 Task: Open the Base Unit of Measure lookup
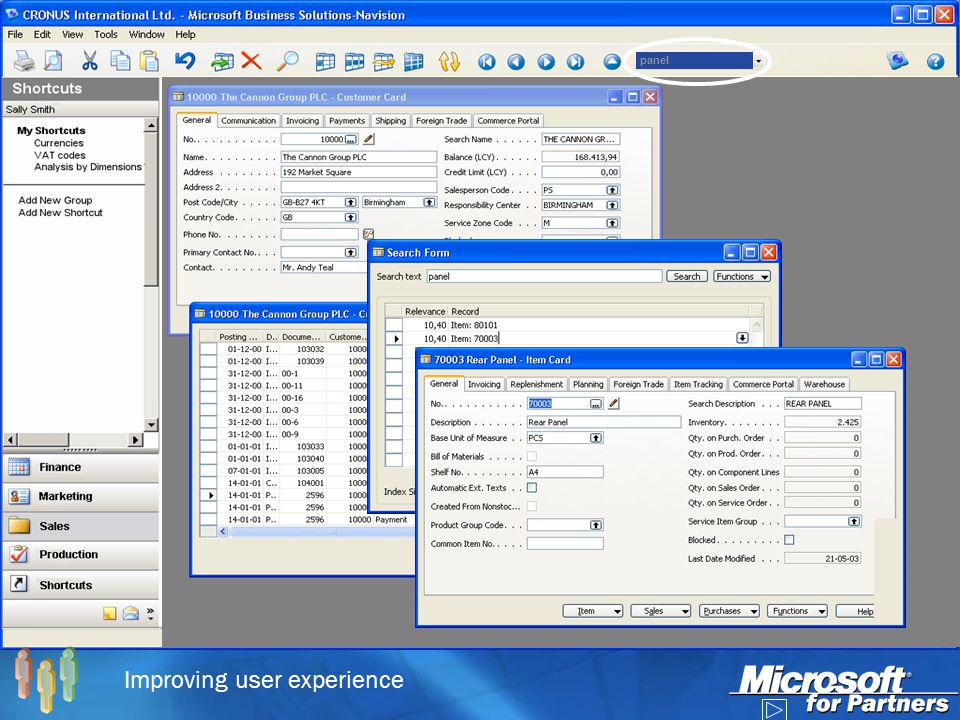(596, 438)
